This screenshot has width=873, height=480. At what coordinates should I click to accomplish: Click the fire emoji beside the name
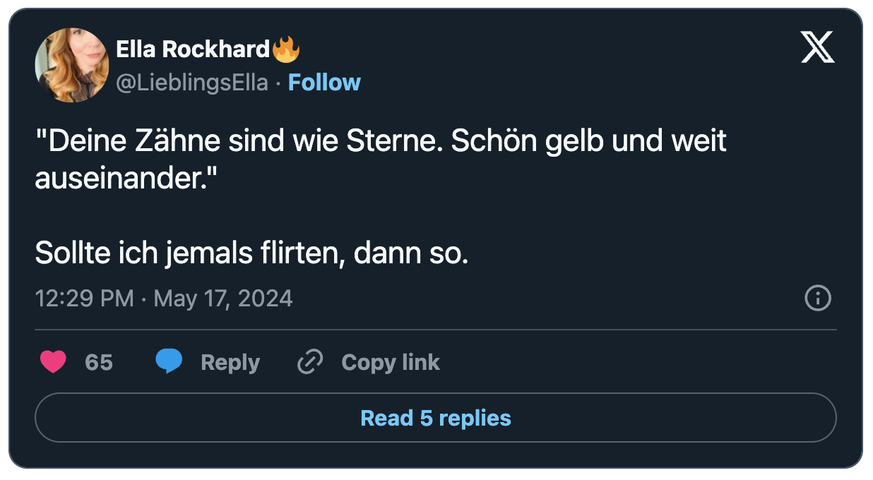click(286, 49)
